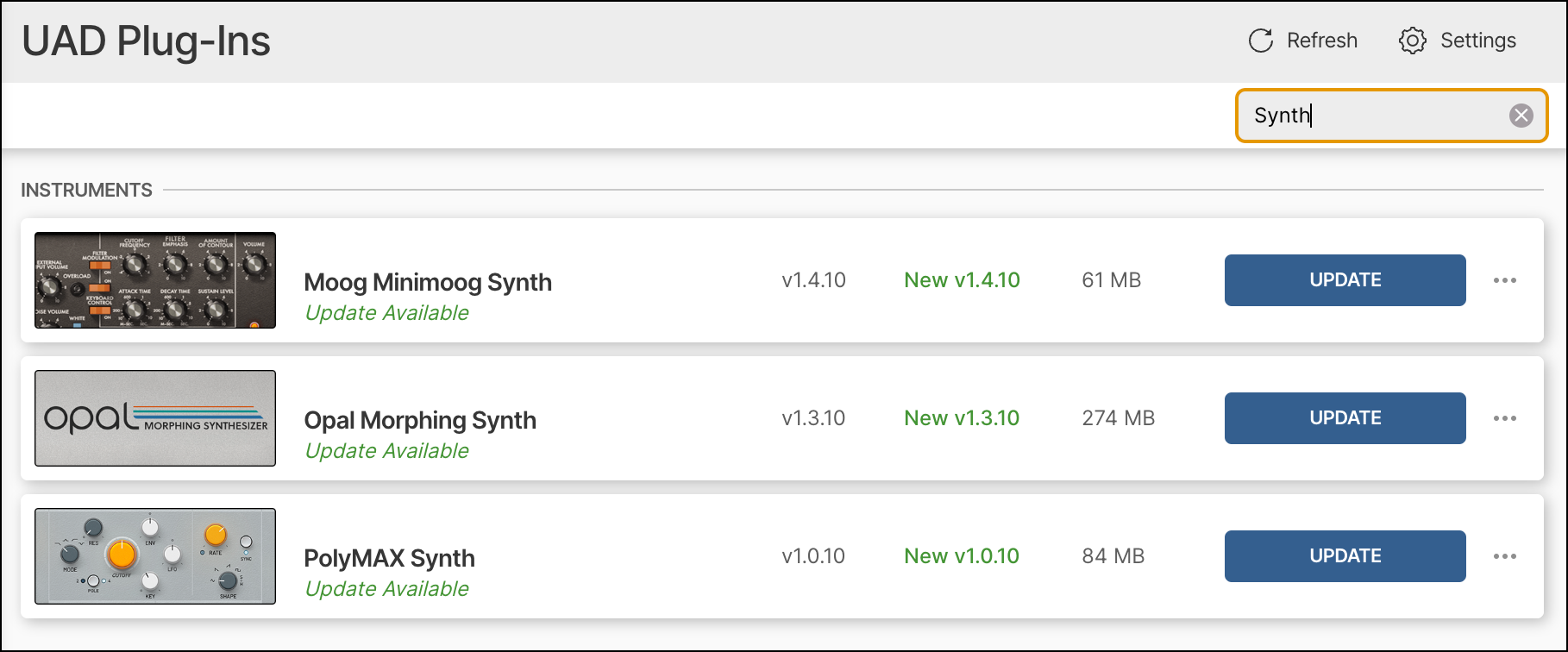Click the Refresh circular arrow icon
The height and width of the screenshot is (652, 1568).
[x=1260, y=41]
